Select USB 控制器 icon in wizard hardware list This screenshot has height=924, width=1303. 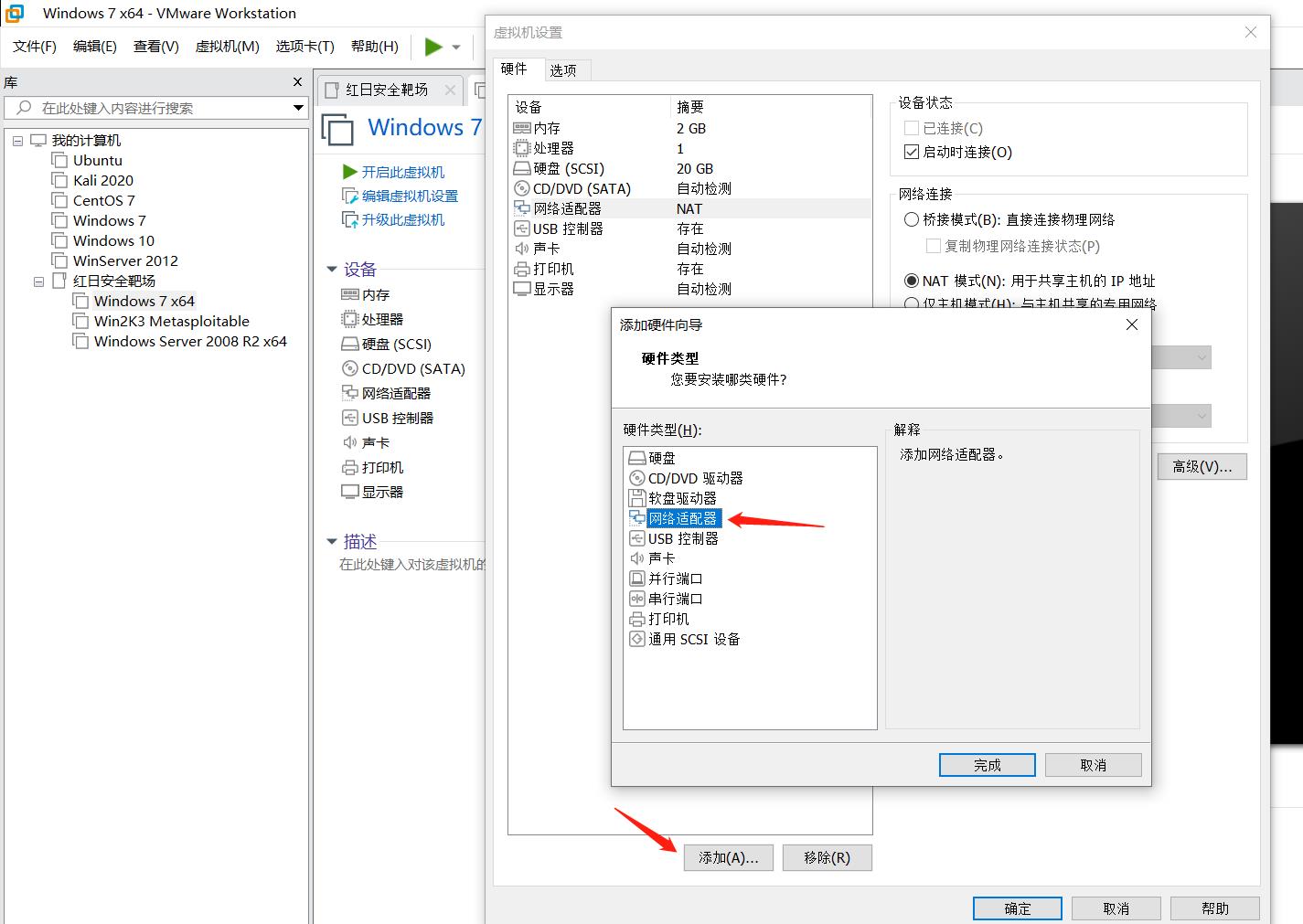pyautogui.click(x=637, y=538)
